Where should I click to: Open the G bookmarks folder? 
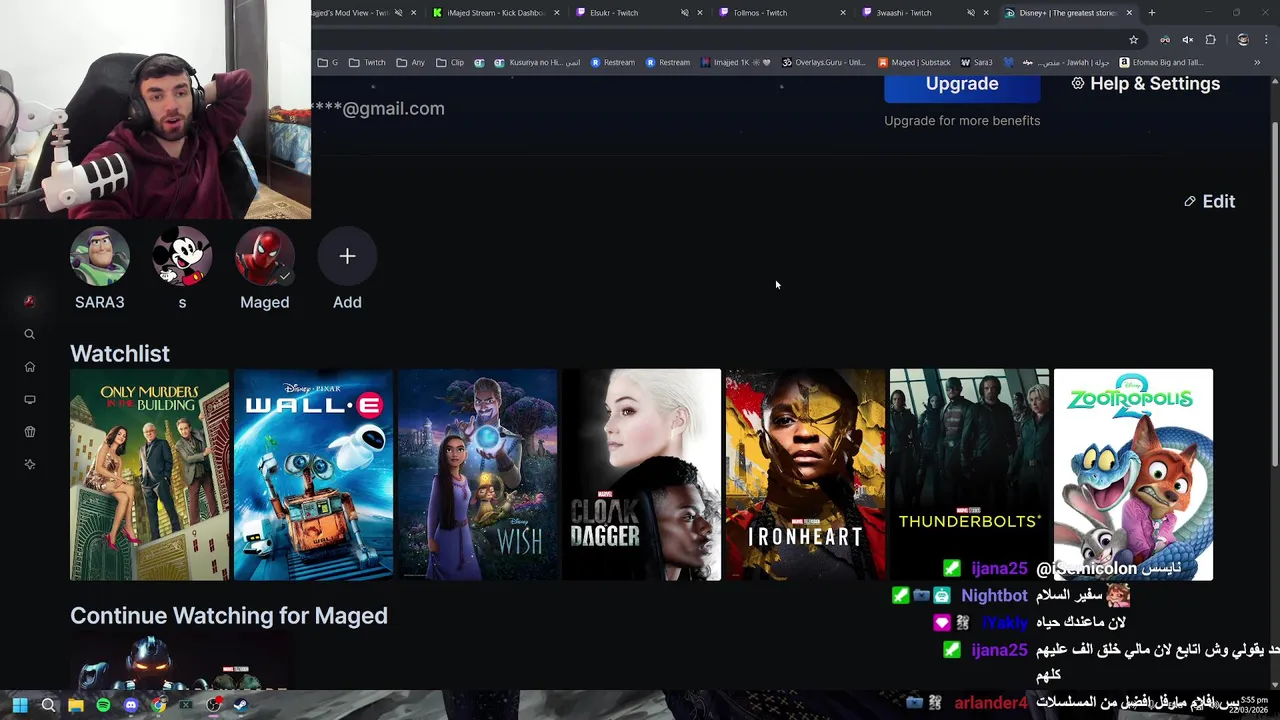(x=327, y=62)
